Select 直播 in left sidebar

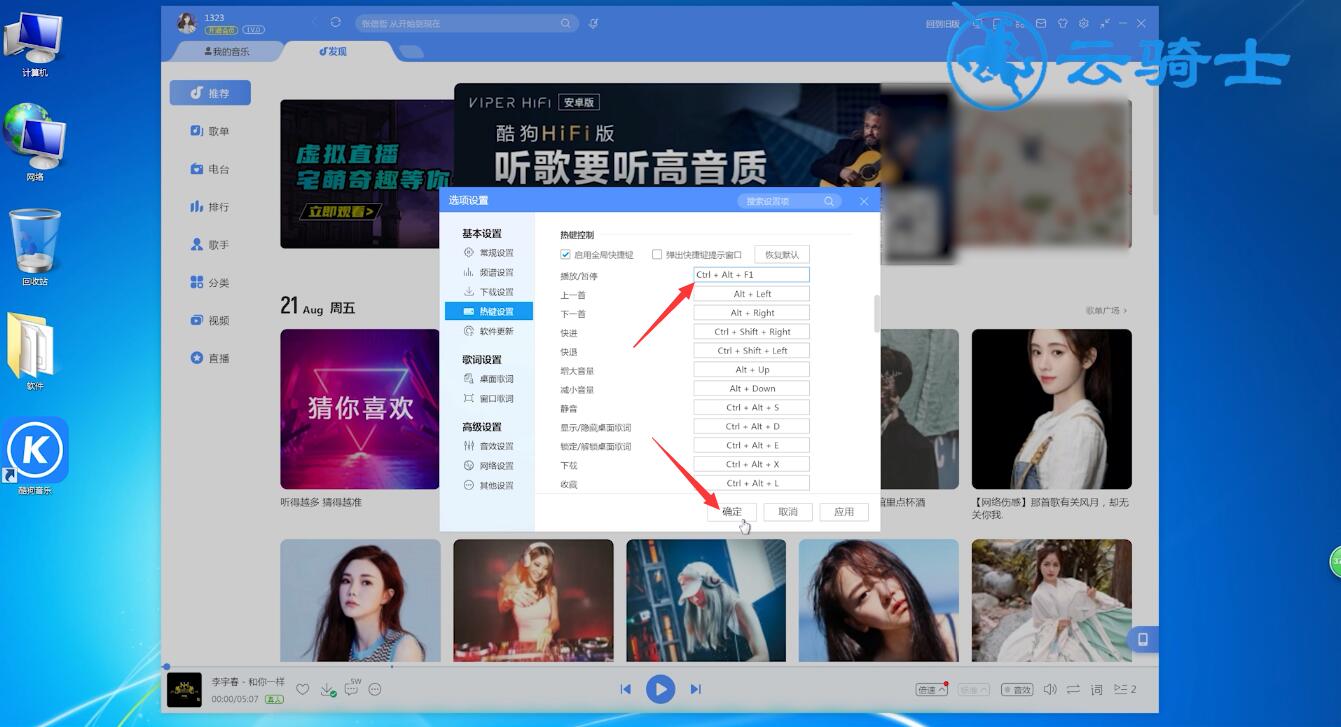(210, 358)
